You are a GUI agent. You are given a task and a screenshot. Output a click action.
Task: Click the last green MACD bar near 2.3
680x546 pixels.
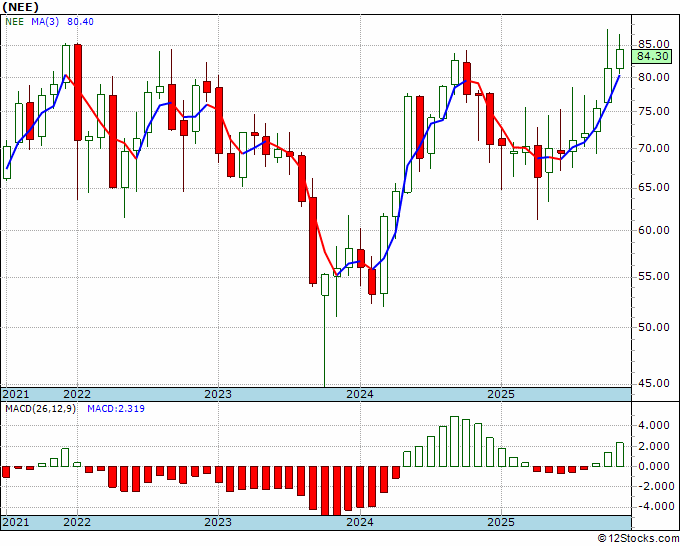point(620,454)
